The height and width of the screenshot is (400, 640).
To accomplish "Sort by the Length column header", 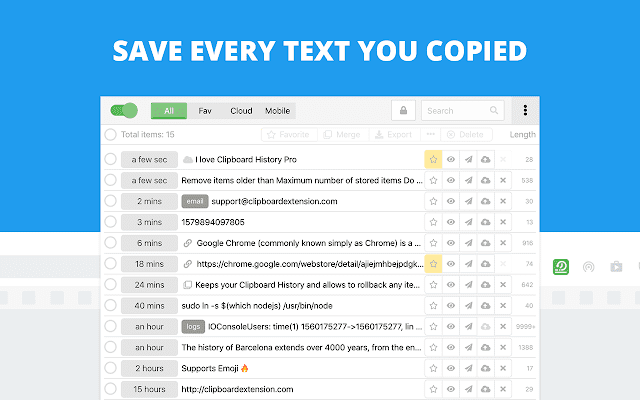I will coord(522,135).
